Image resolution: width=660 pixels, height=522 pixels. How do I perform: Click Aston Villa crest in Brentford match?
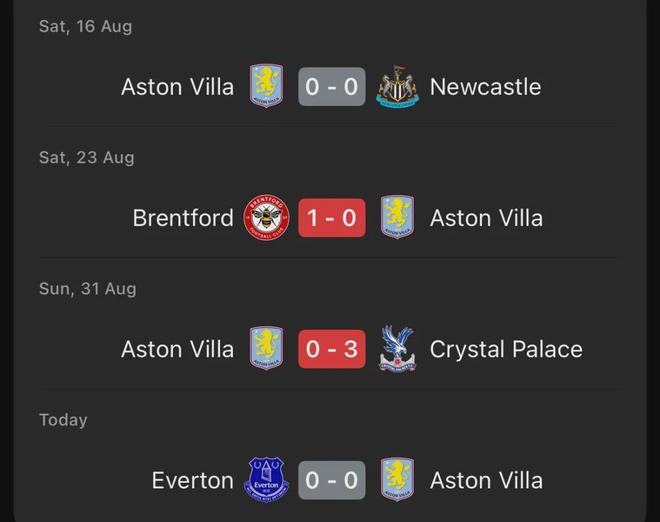397,218
